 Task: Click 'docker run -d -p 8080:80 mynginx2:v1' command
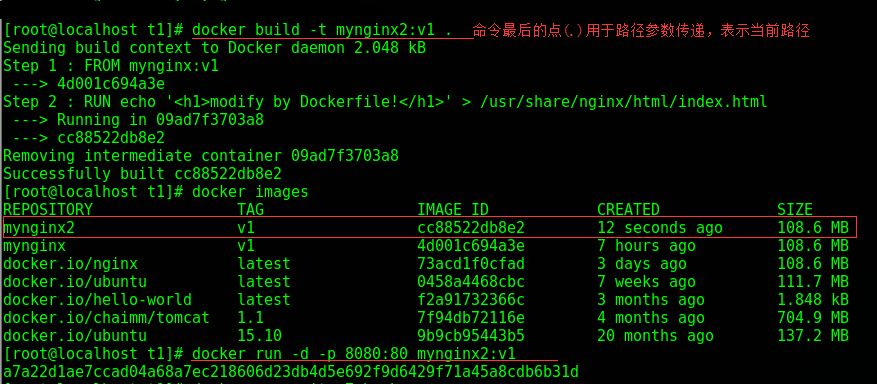coord(353,353)
